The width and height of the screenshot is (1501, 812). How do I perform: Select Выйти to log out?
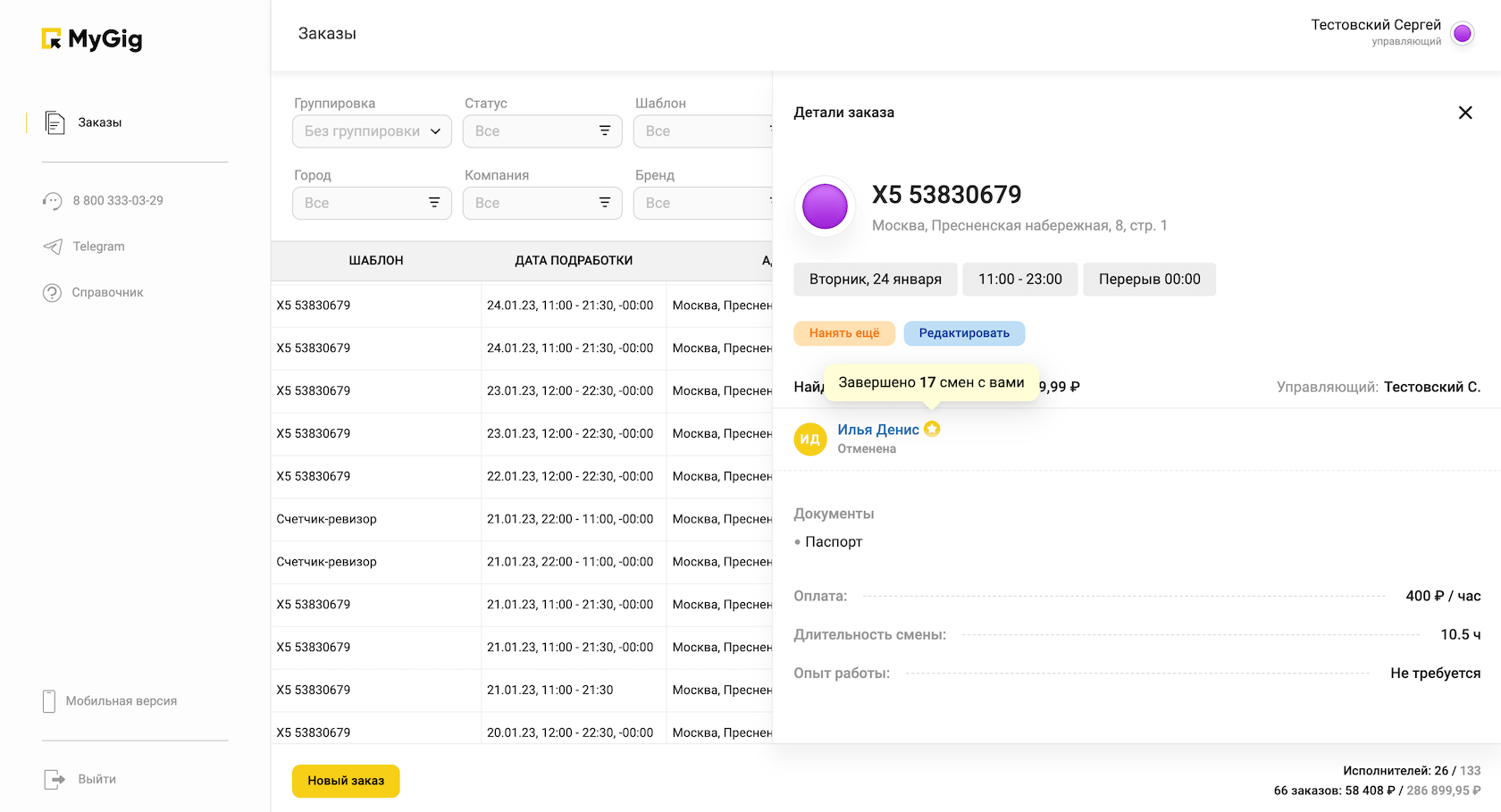pyautogui.click(x=96, y=779)
